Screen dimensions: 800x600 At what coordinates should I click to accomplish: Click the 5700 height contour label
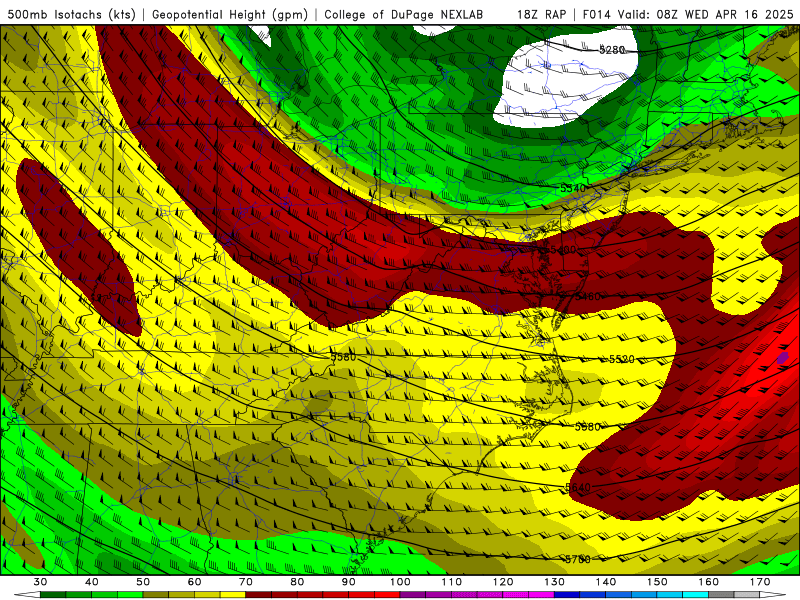click(x=578, y=559)
